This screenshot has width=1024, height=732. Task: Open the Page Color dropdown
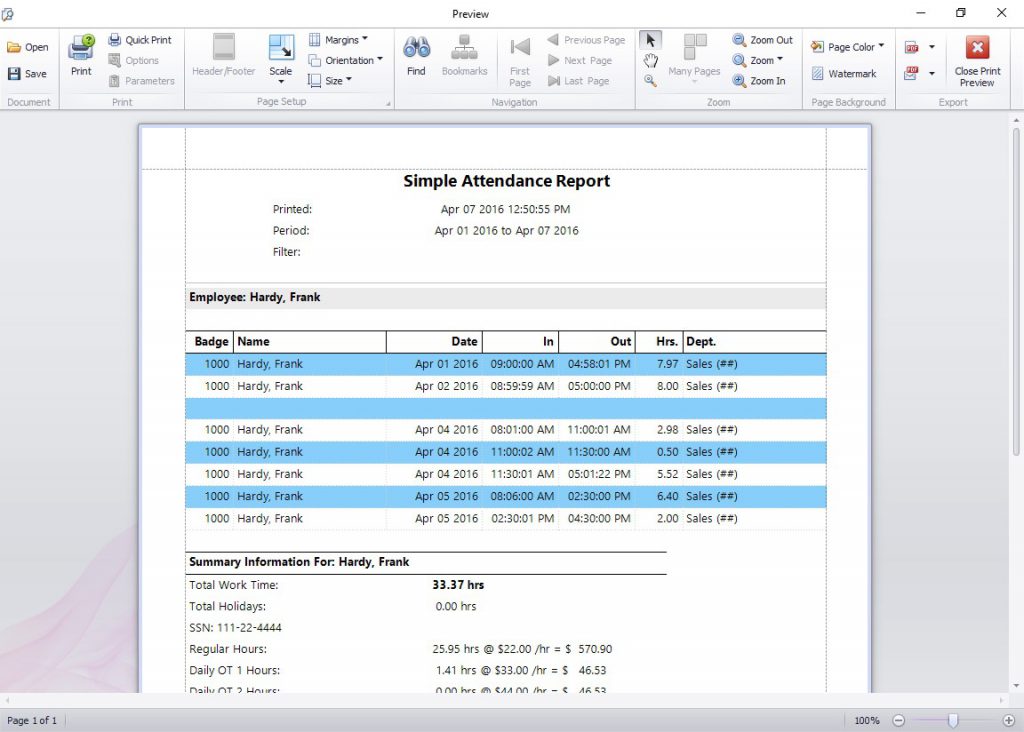848,46
